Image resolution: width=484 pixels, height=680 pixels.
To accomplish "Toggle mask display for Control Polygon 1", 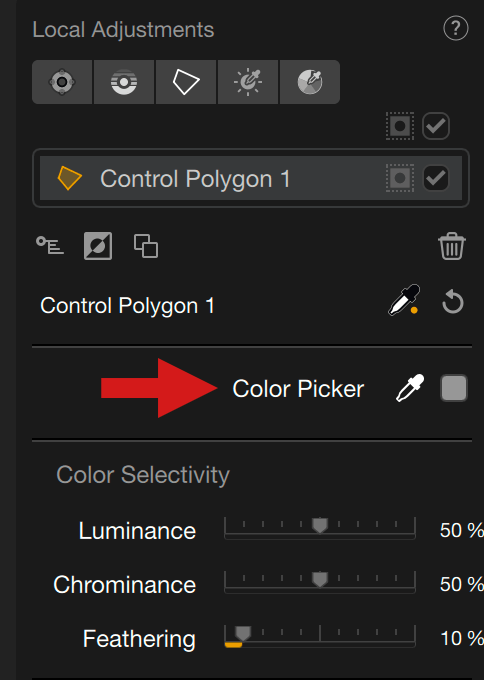I will point(400,178).
